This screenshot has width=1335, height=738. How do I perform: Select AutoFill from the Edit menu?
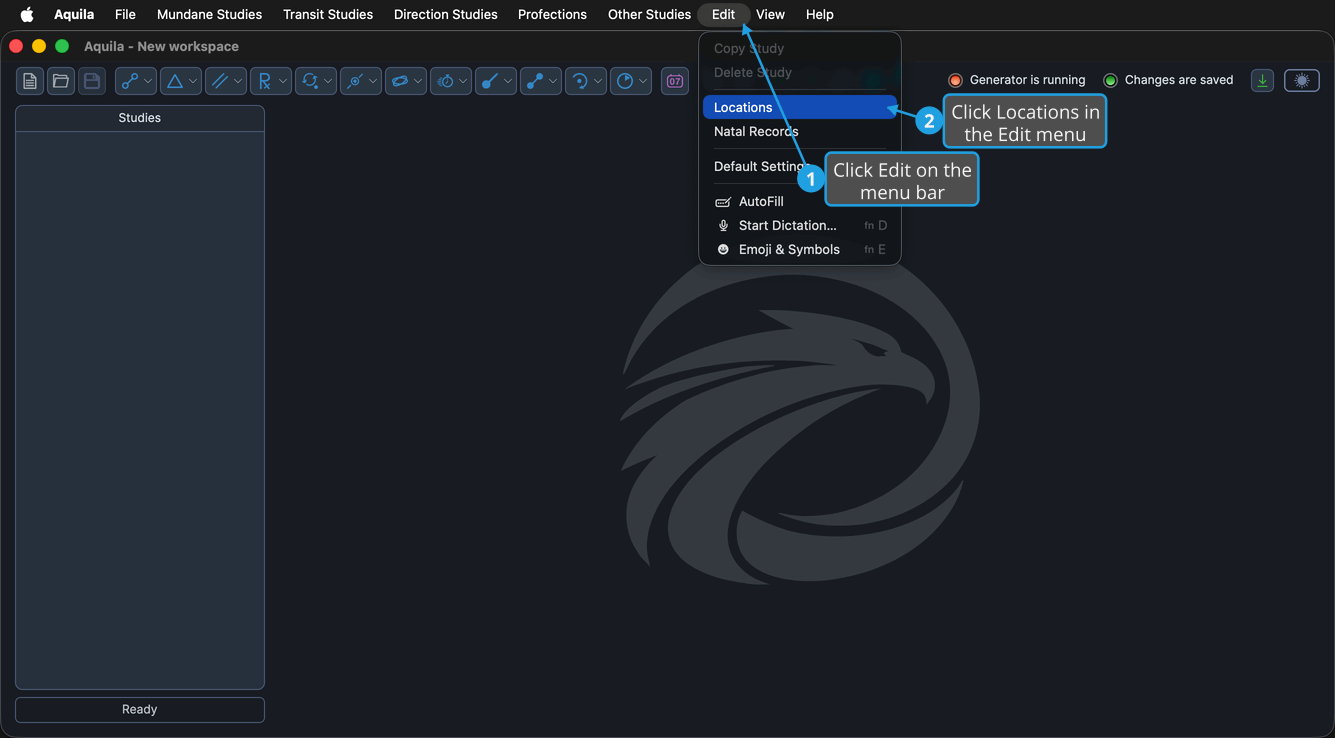(x=800, y=201)
